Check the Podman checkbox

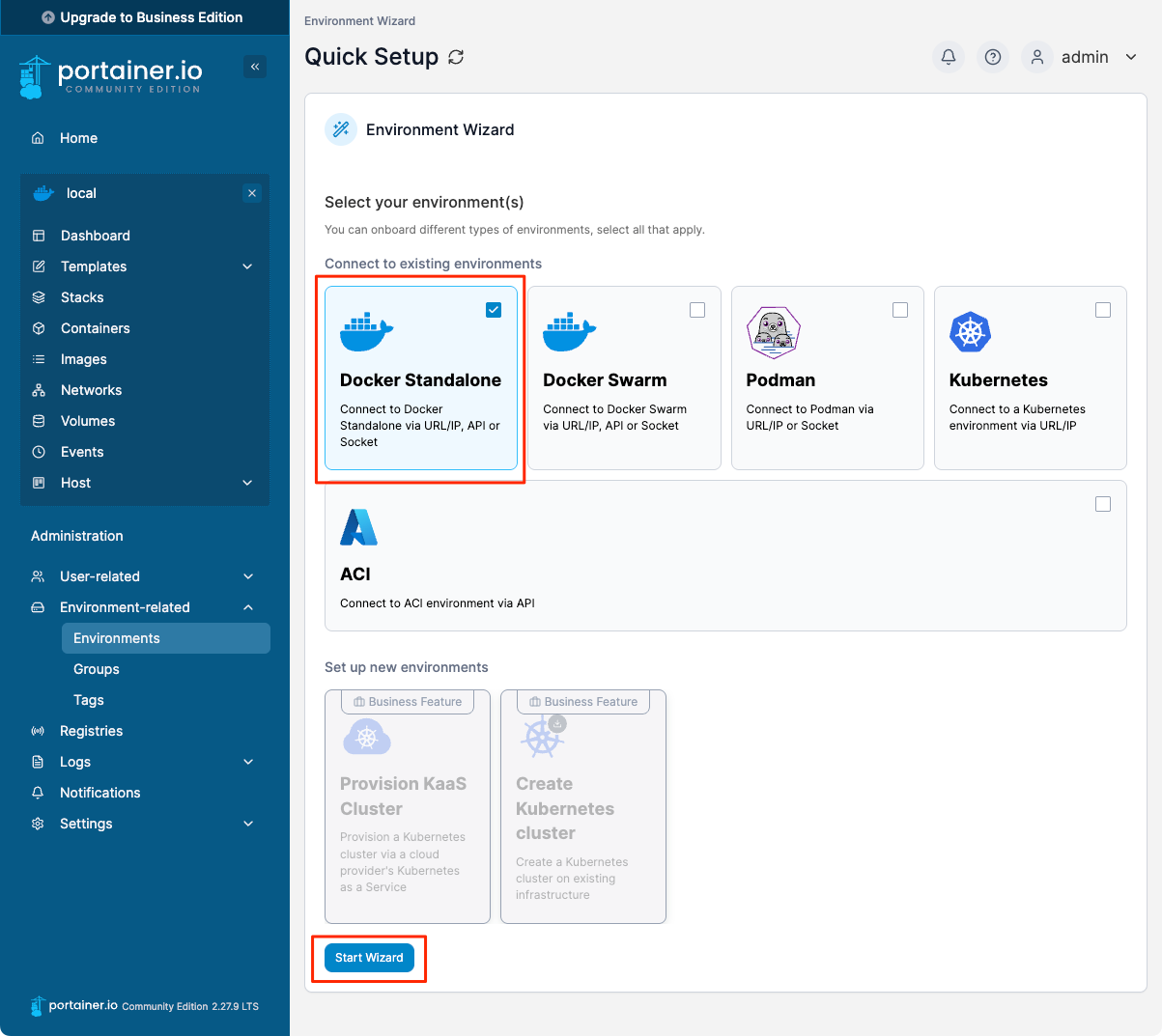[900, 310]
